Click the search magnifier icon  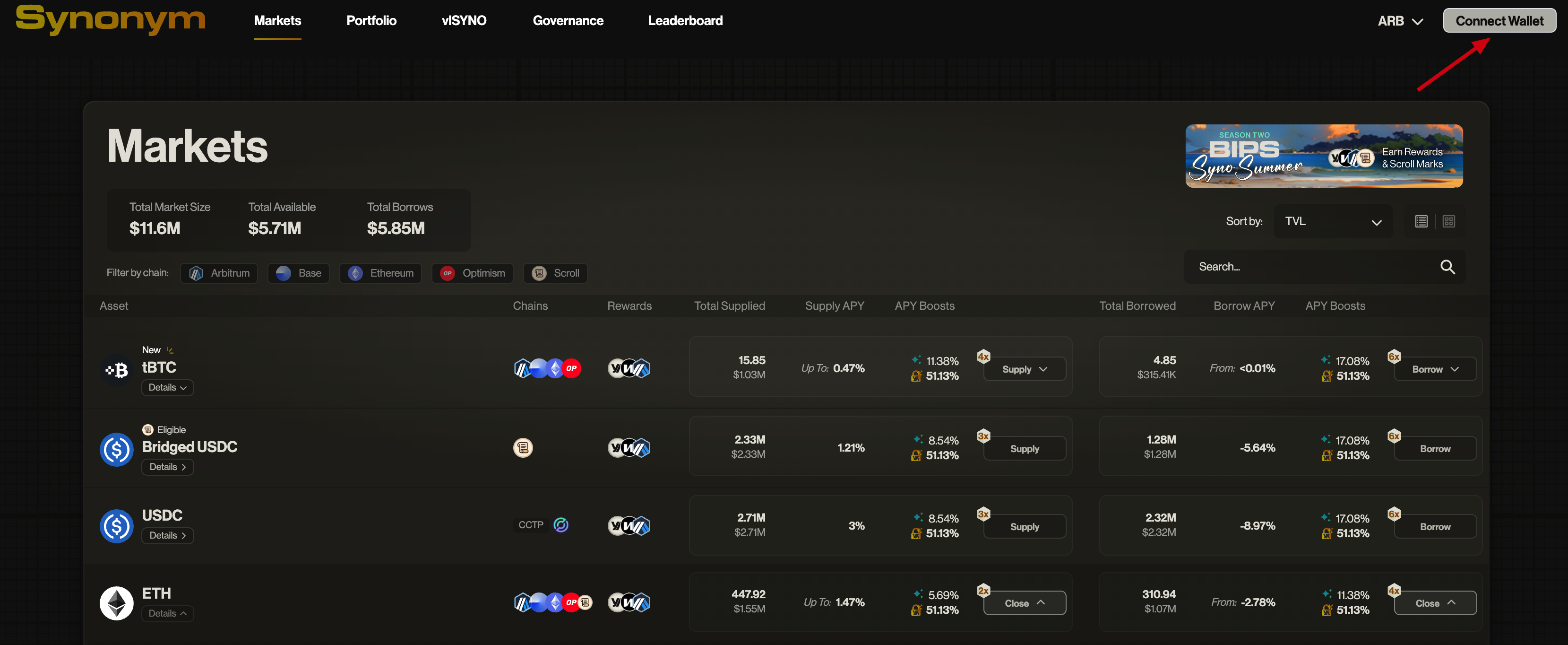point(1447,267)
